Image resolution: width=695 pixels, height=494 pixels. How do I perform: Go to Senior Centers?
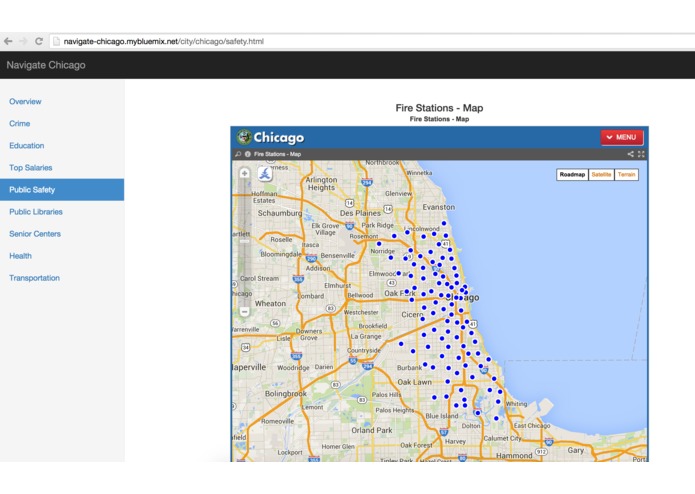coord(35,234)
